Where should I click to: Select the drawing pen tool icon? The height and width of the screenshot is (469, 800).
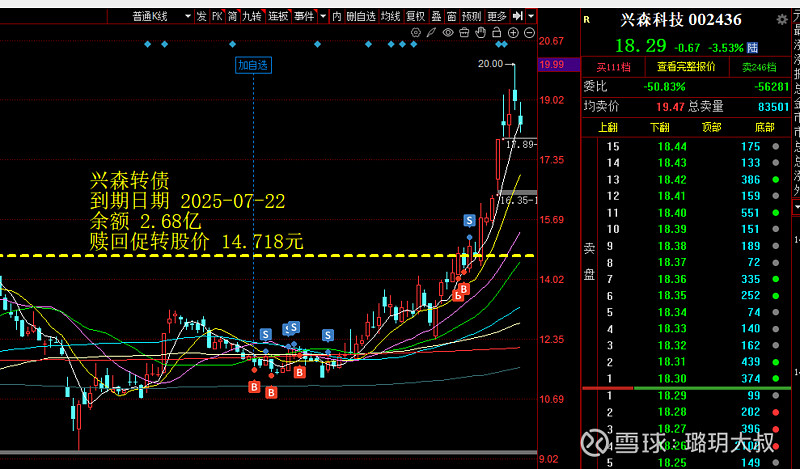tap(432, 33)
